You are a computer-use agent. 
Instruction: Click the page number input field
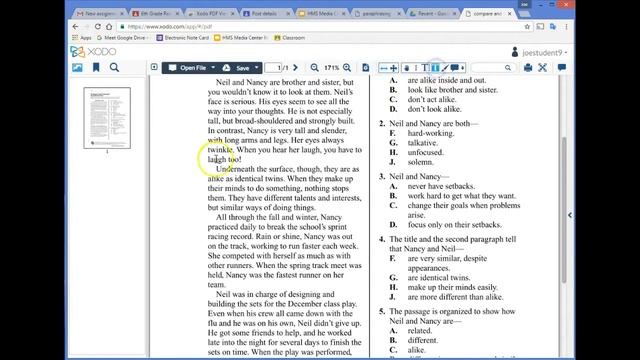273,68
